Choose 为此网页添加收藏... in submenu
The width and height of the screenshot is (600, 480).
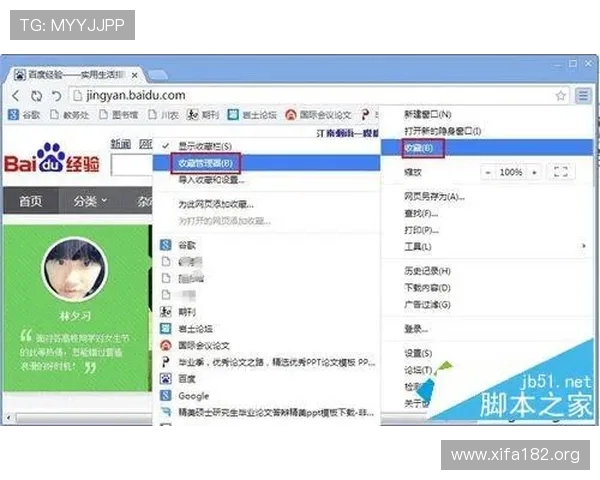tap(216, 204)
